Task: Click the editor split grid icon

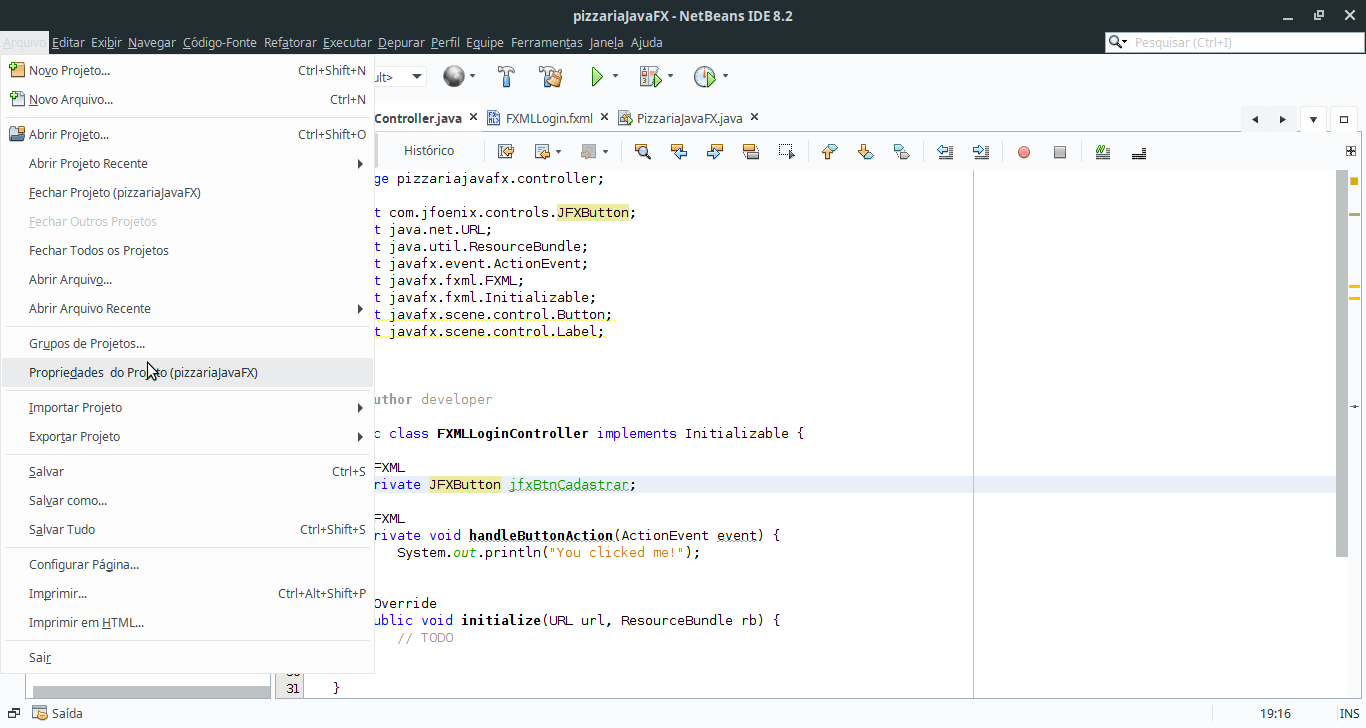Action: [1351, 152]
